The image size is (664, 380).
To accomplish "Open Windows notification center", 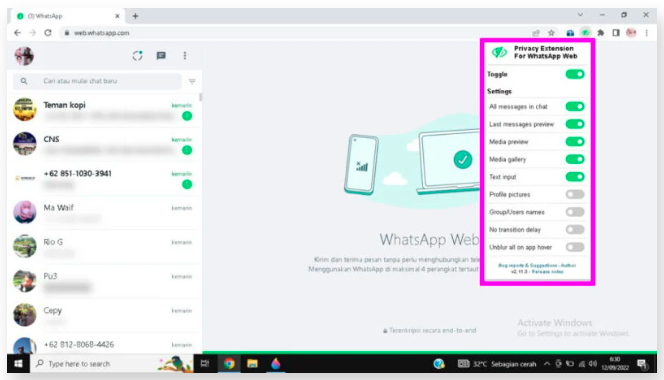I will pos(642,363).
